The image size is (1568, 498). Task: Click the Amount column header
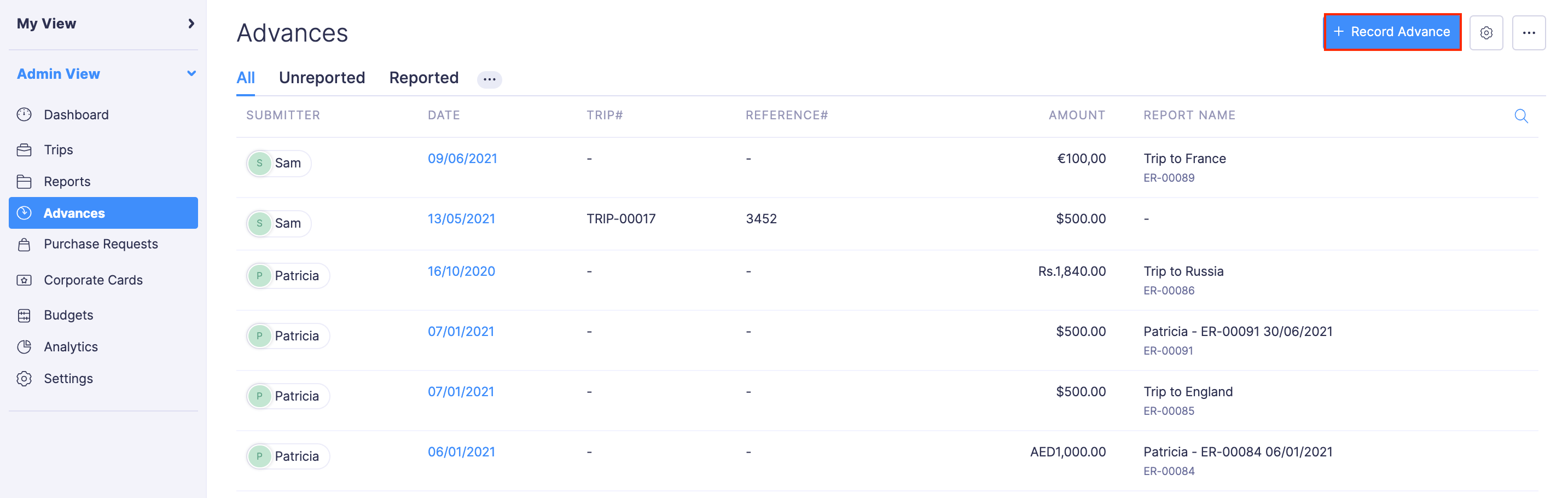[1076, 115]
